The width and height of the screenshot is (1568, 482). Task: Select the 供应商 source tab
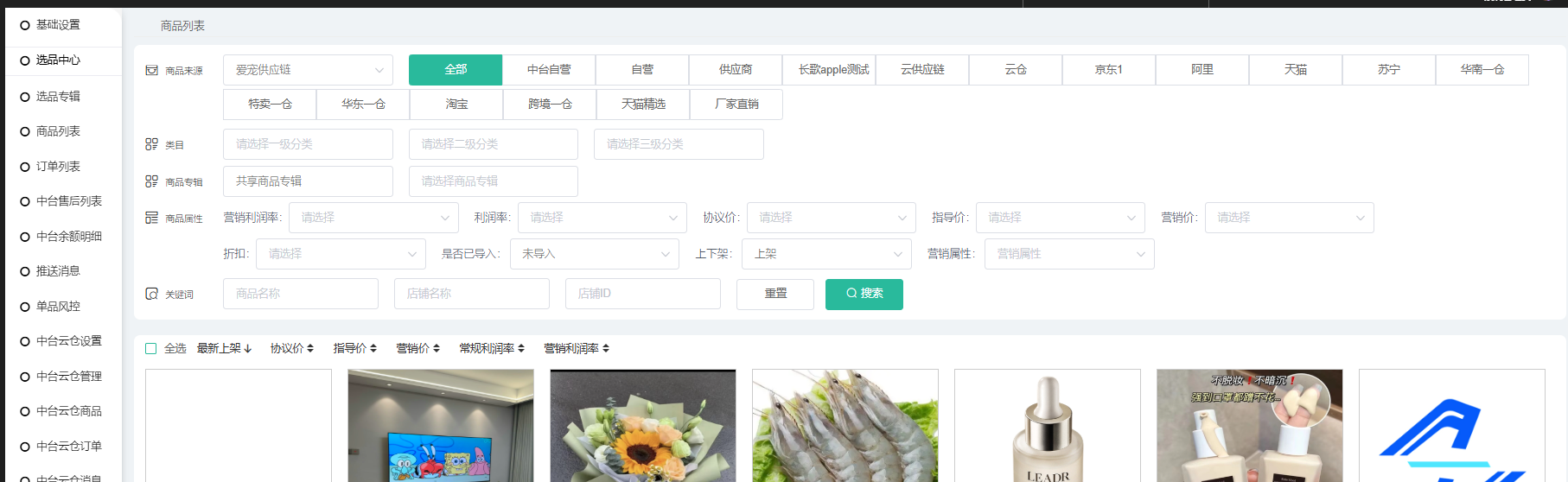click(x=736, y=70)
